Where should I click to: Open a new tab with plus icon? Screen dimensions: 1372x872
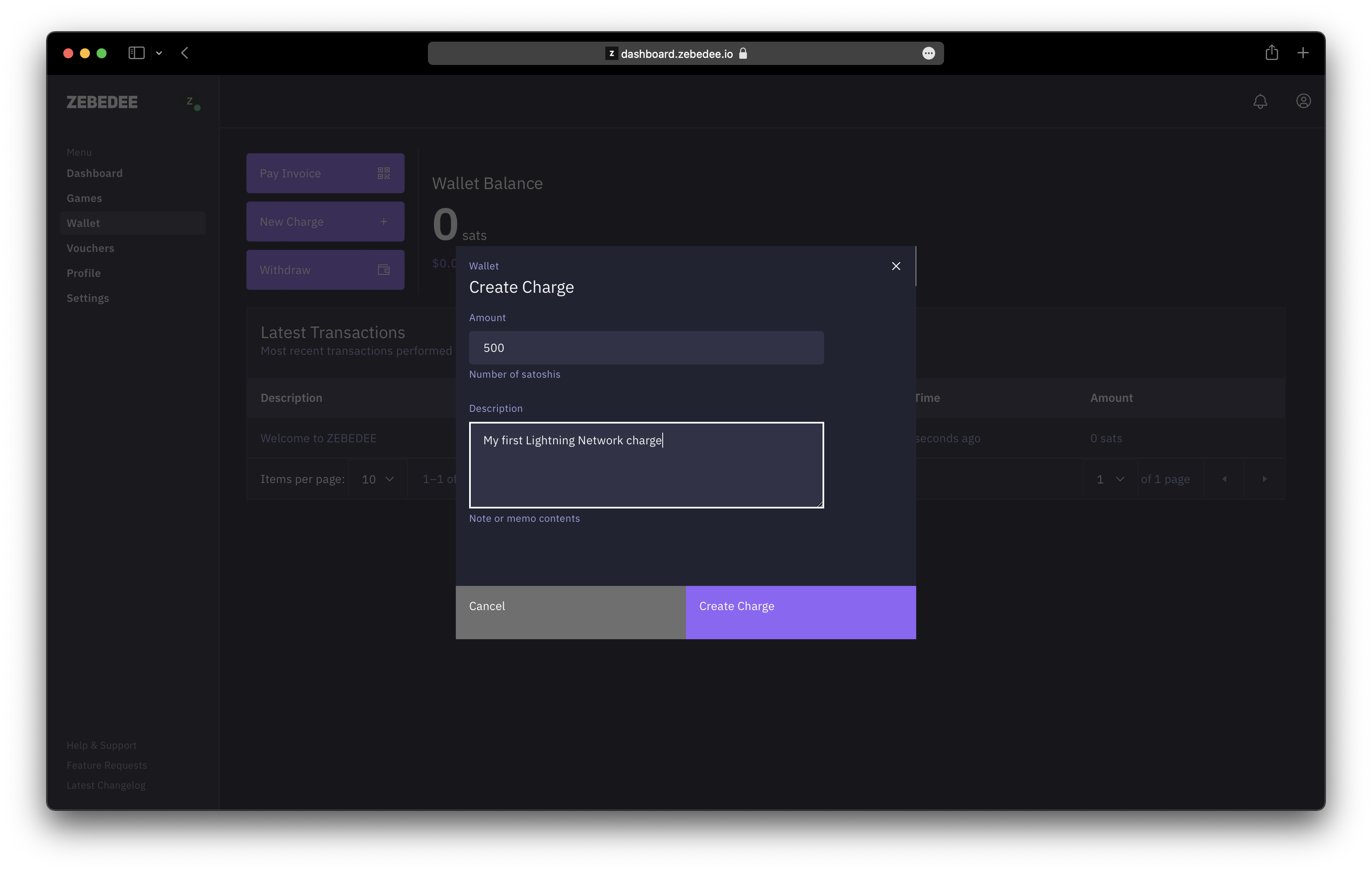tap(1303, 53)
